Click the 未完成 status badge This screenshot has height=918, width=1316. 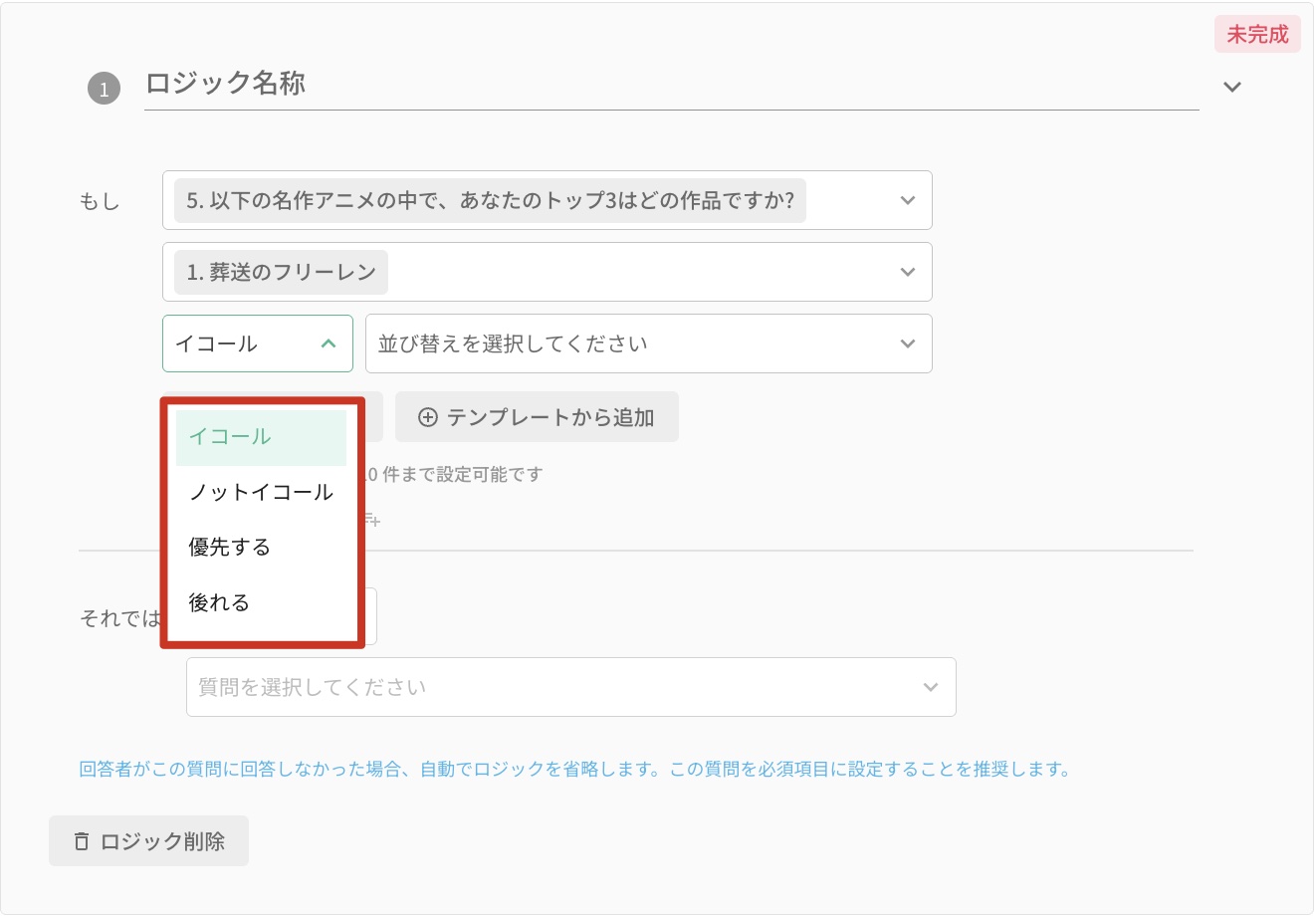click(x=1256, y=35)
